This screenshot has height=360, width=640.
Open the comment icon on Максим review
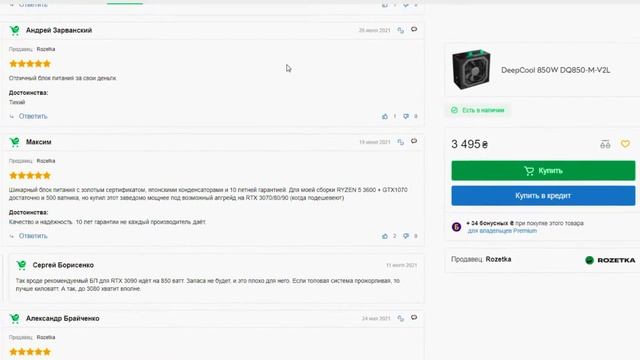tap(414, 141)
